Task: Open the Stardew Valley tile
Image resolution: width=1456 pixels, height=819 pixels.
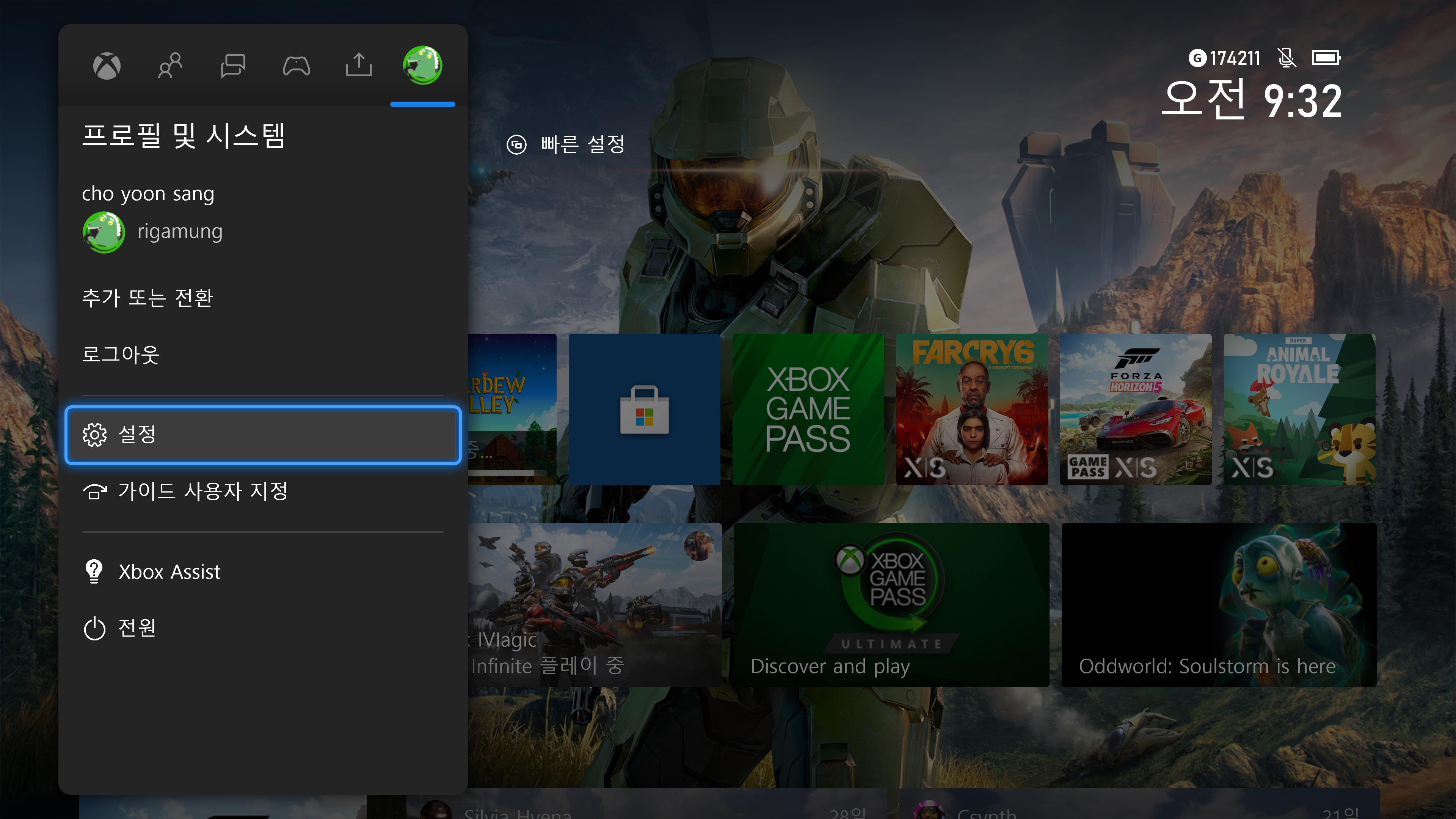Action: 512,409
